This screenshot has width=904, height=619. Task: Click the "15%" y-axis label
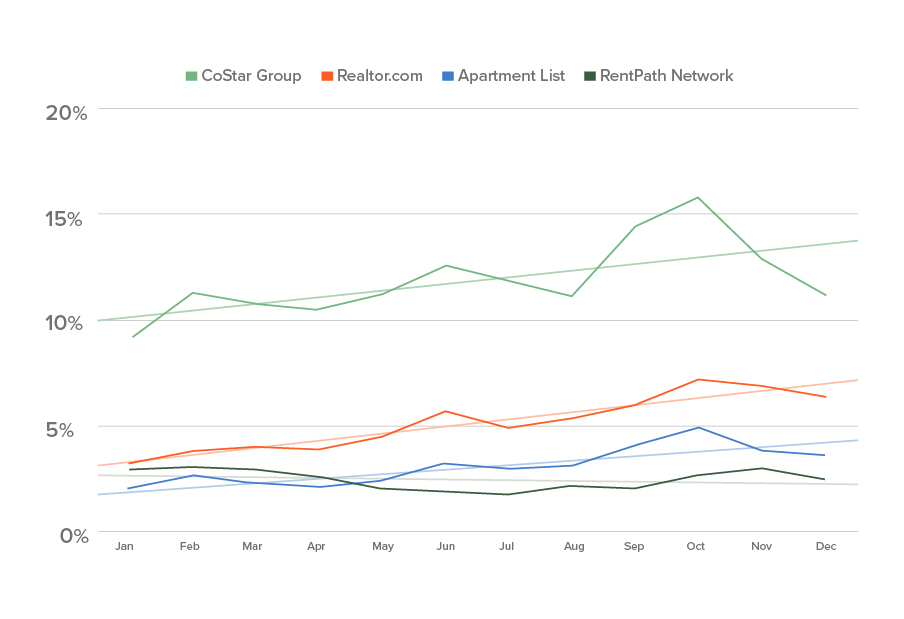64,219
